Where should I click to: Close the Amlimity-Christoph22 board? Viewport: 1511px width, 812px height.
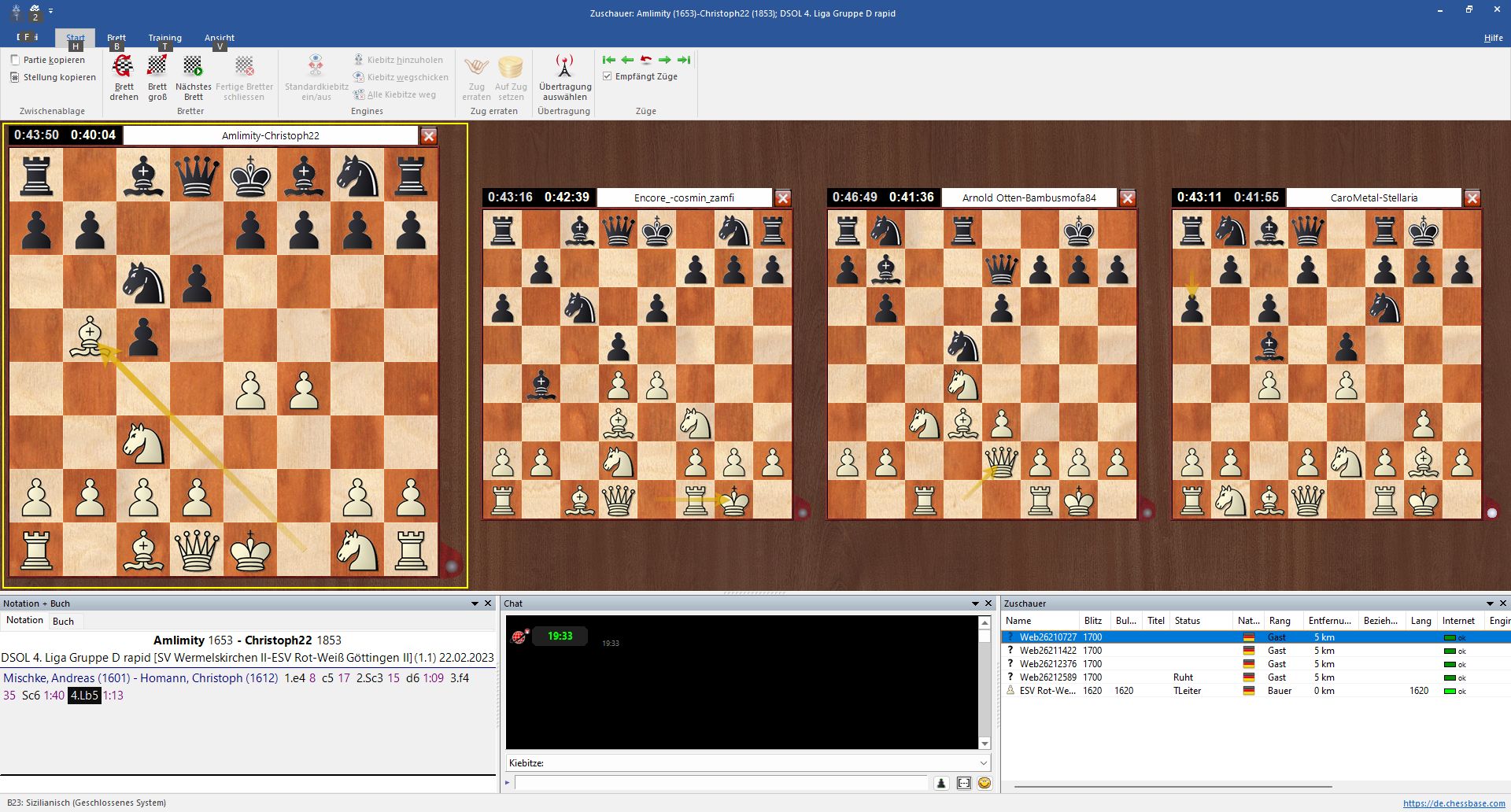[x=429, y=136]
